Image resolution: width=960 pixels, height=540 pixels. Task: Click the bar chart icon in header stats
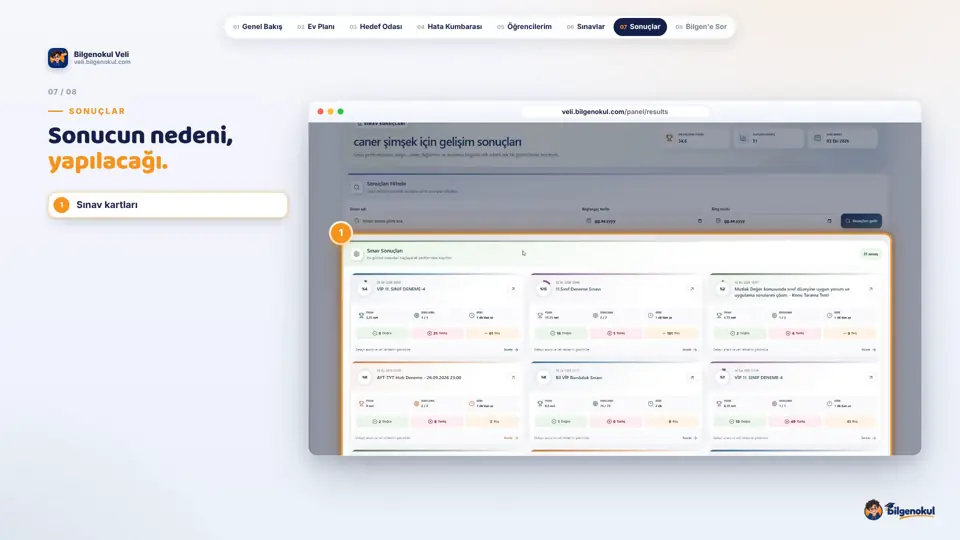[743, 138]
